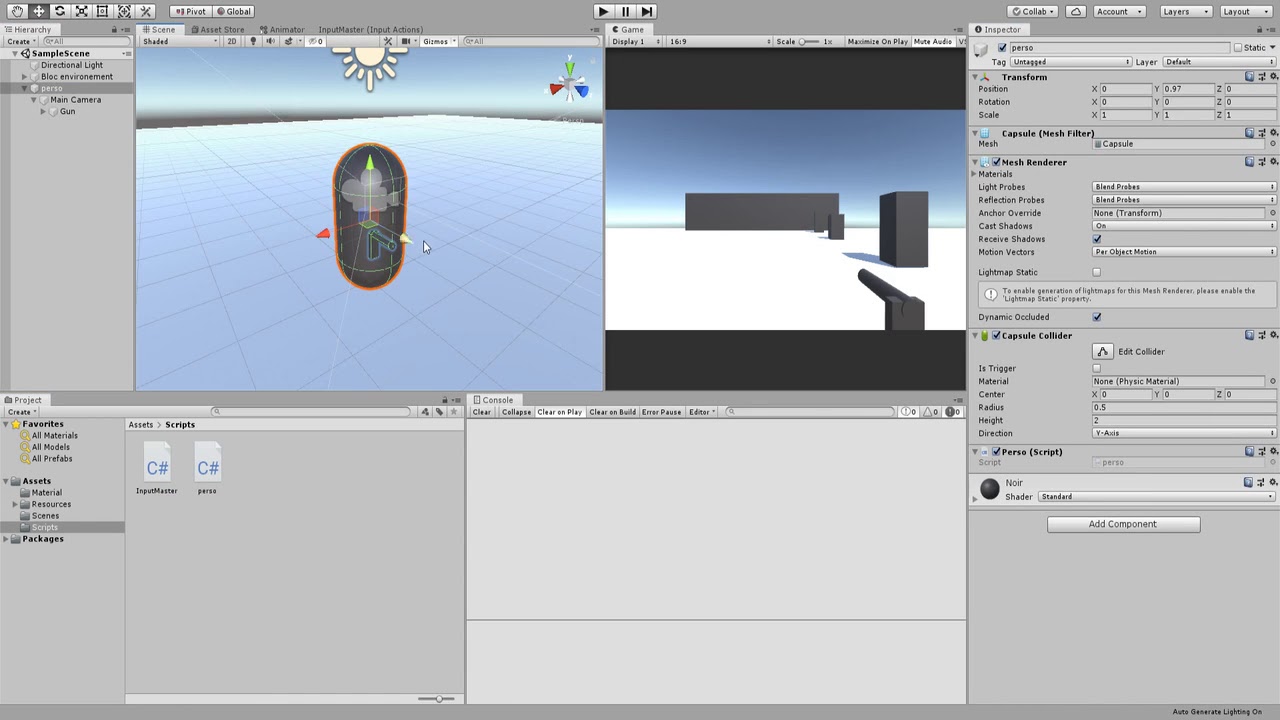Expand the Gun object in Hierarchy
1280x720 pixels.
[43, 111]
